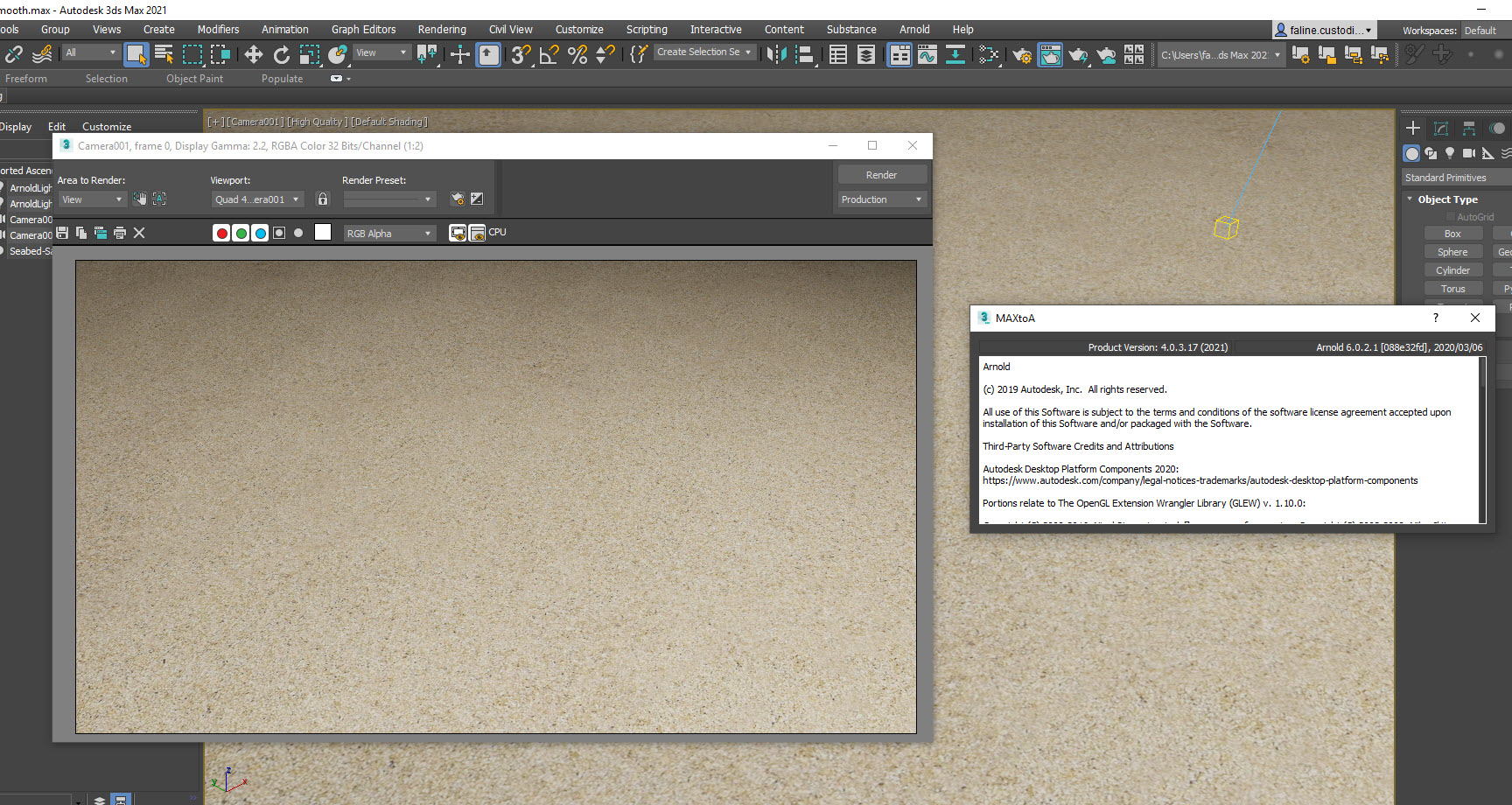
Task: Open Render Setup
Action: (1021, 54)
